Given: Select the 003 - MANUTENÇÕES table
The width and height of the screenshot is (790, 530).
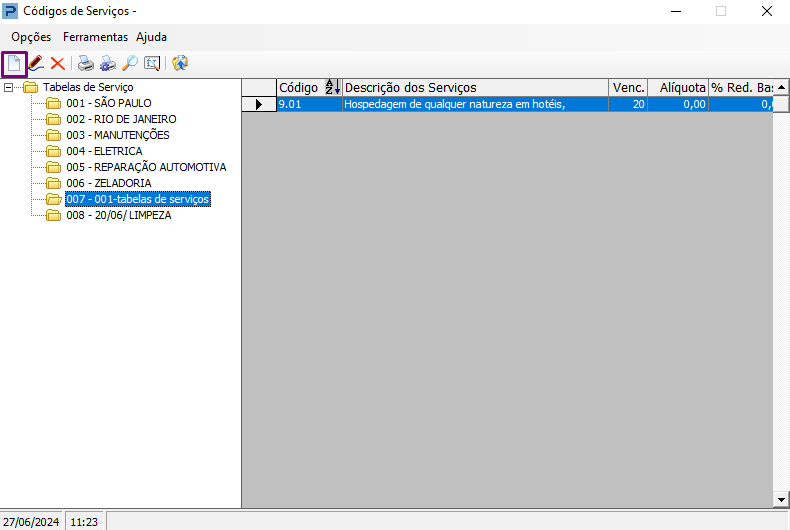Looking at the screenshot, I should pos(118,135).
